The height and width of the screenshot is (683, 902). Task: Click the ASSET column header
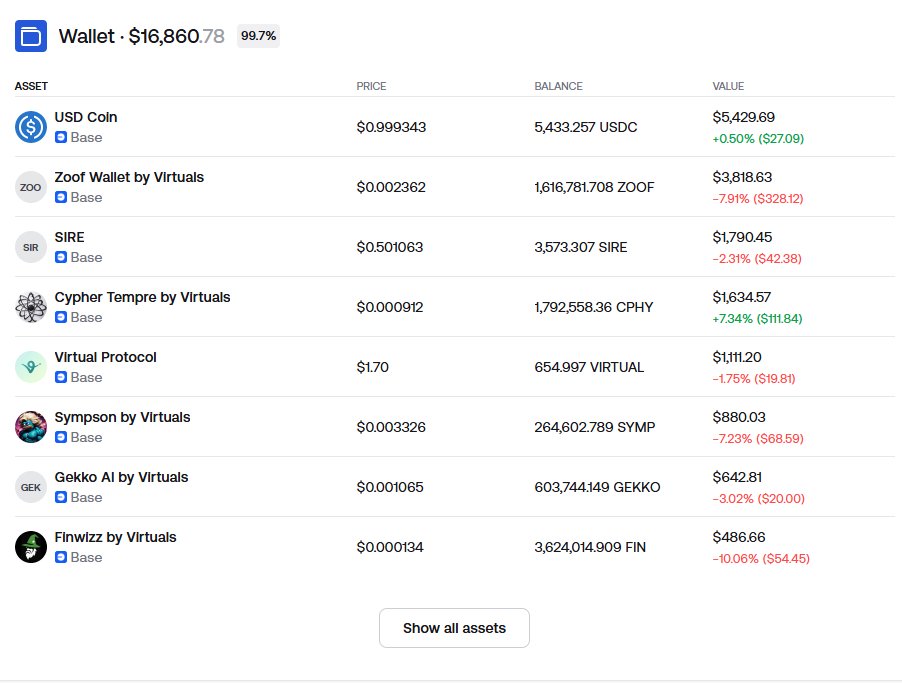[31, 86]
